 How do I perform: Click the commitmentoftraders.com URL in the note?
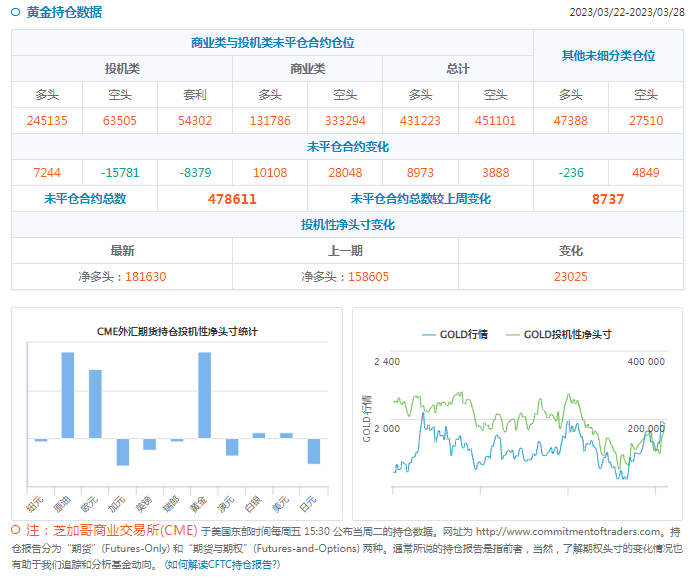568,532
